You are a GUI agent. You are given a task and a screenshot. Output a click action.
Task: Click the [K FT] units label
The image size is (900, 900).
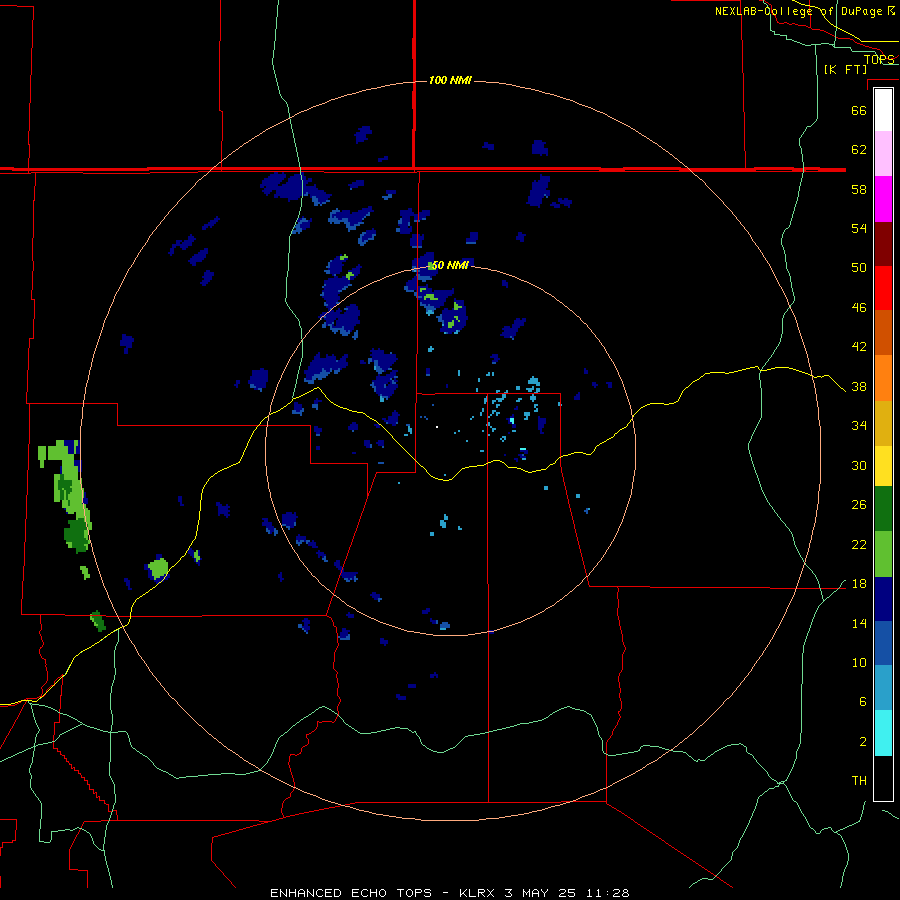[x=845, y=69]
